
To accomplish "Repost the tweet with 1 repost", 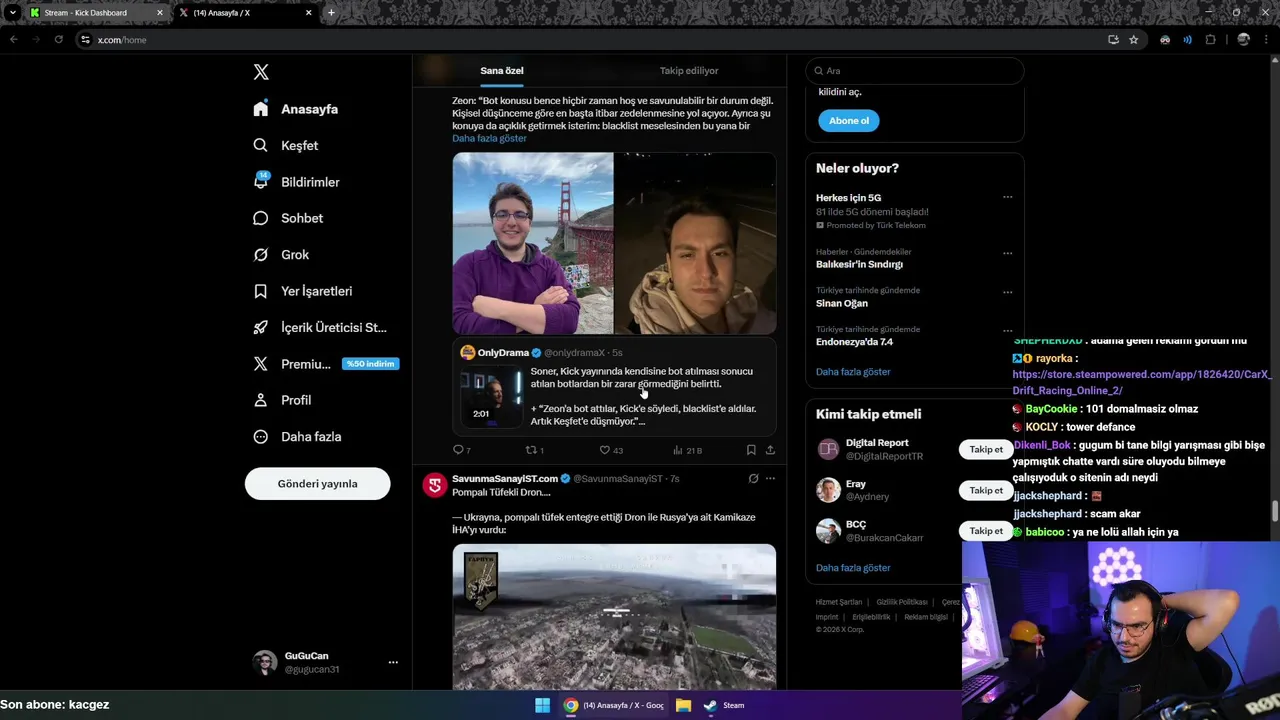I will click(x=535, y=450).
